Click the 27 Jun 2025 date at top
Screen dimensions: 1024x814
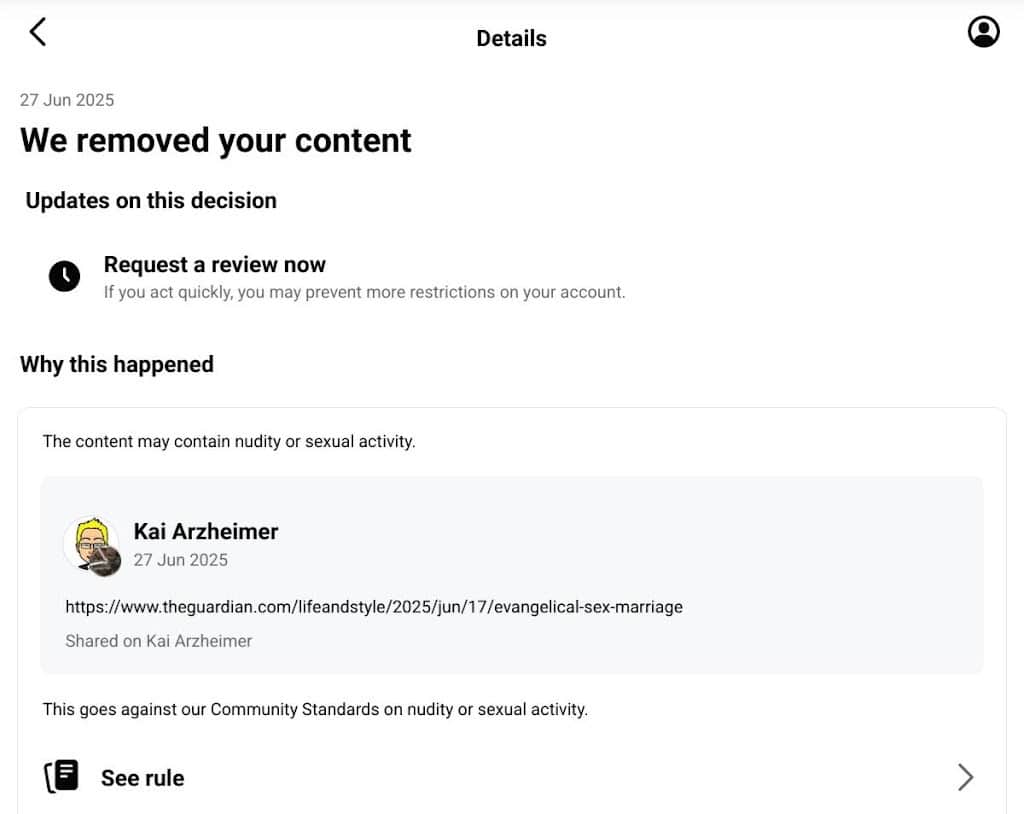coord(67,100)
